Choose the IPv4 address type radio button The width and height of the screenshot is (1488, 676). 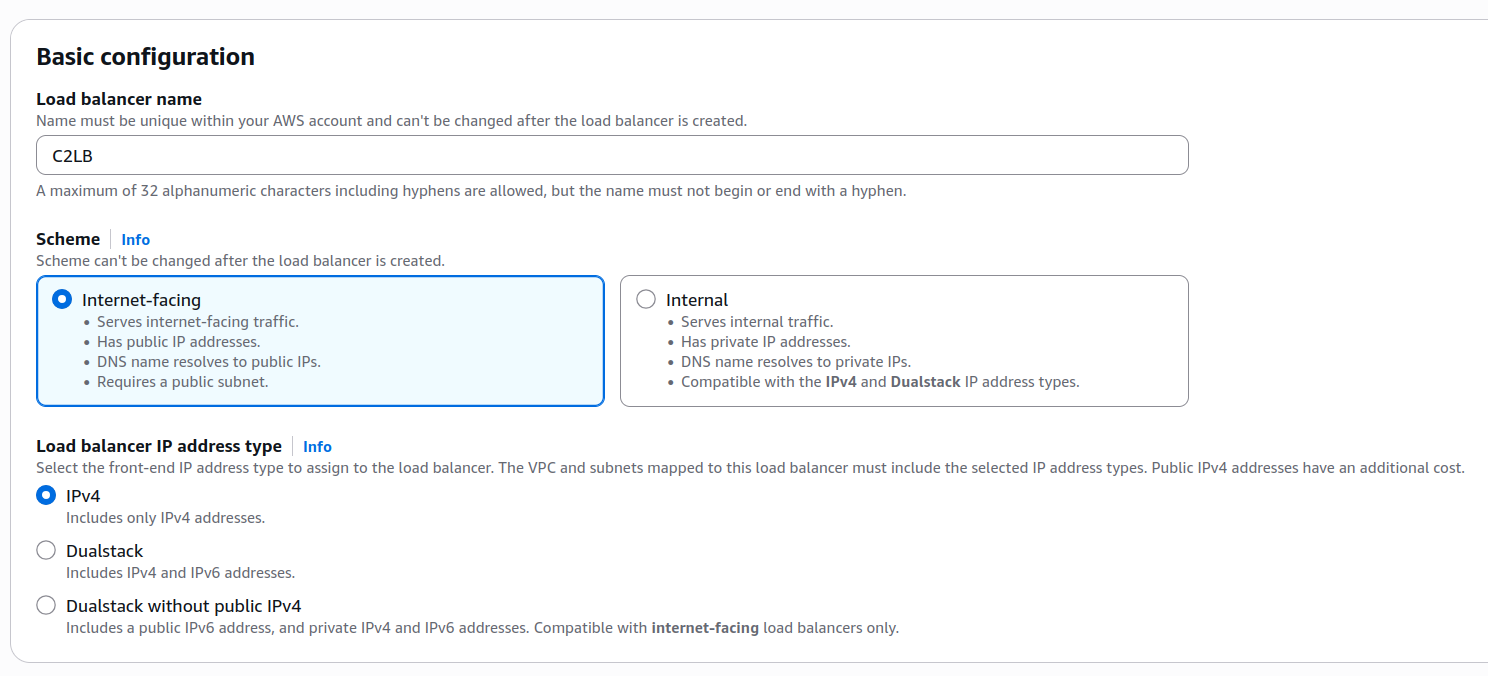[x=46, y=496]
